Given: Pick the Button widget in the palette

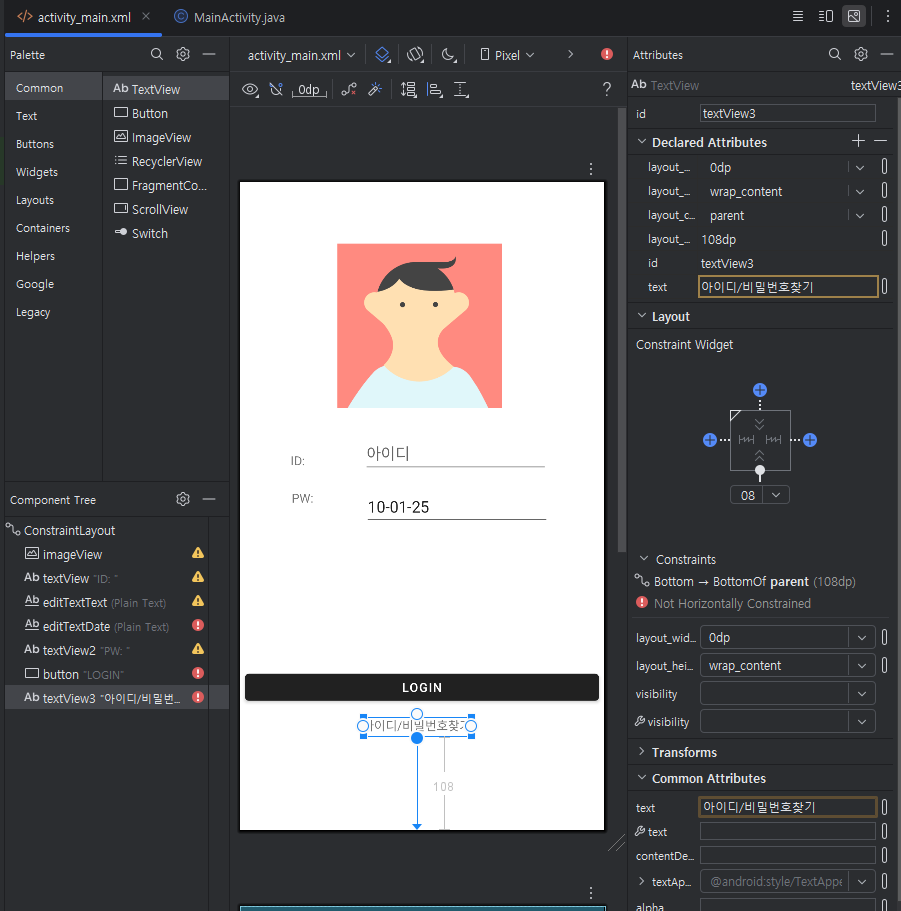Looking at the screenshot, I should tap(166, 113).
